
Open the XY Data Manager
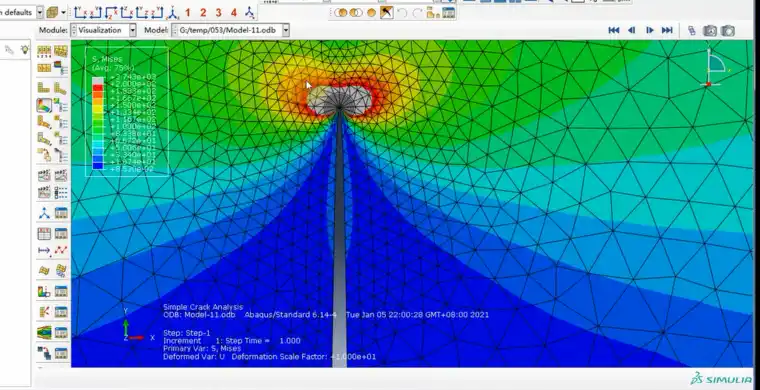click(61, 234)
